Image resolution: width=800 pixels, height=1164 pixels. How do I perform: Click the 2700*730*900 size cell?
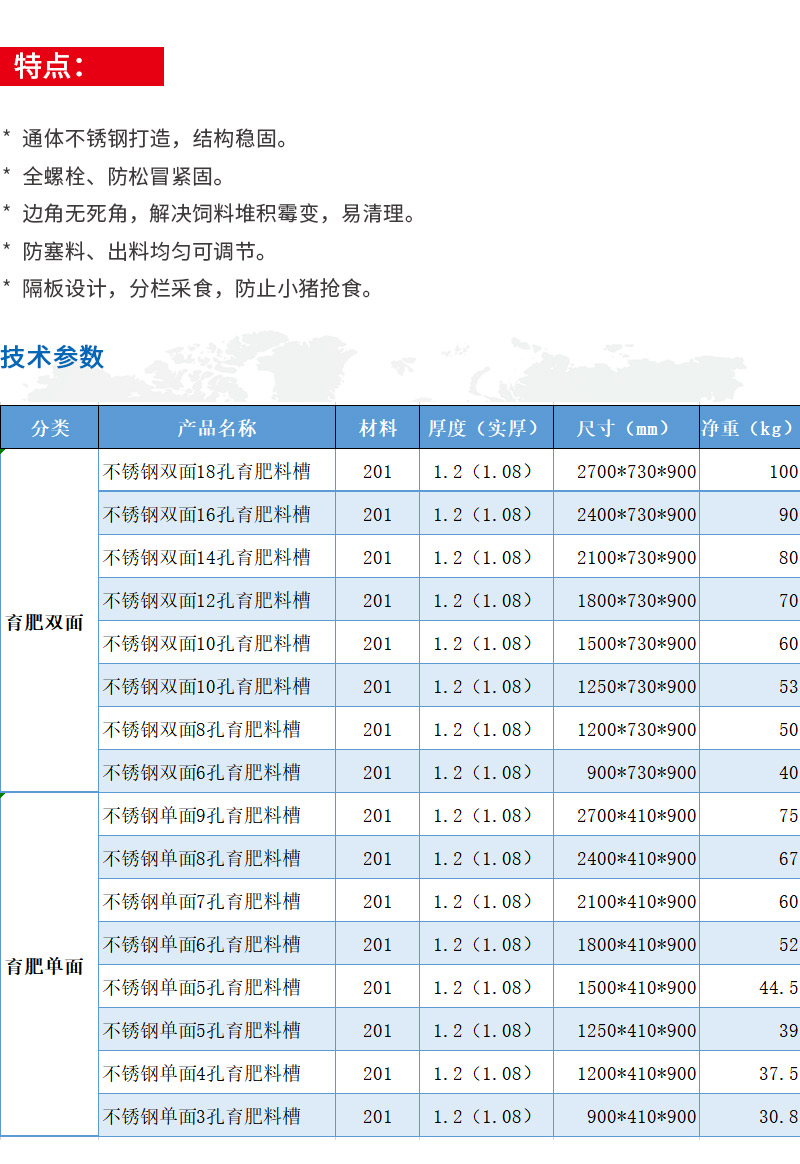pos(636,471)
